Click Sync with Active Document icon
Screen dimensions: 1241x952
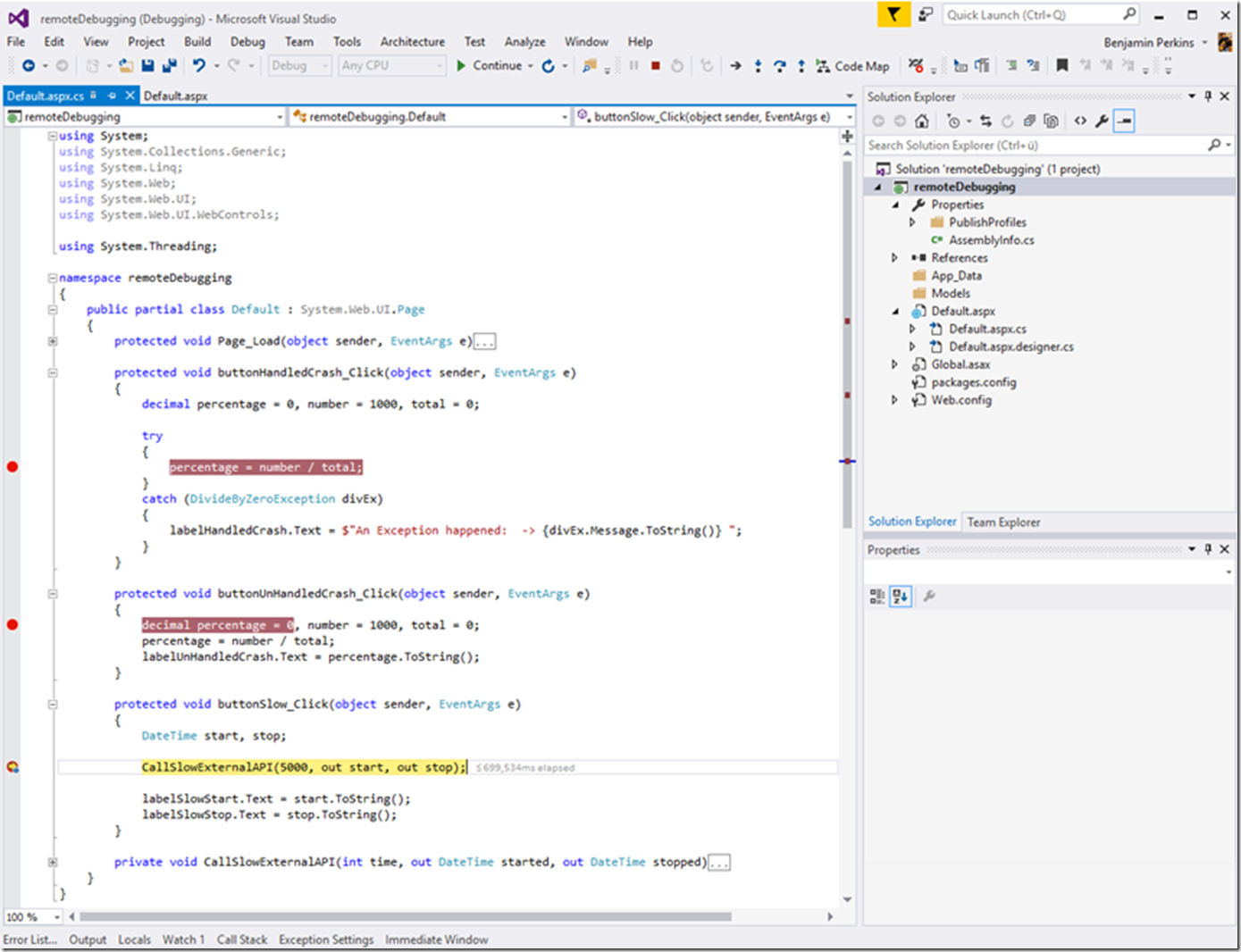[985, 121]
